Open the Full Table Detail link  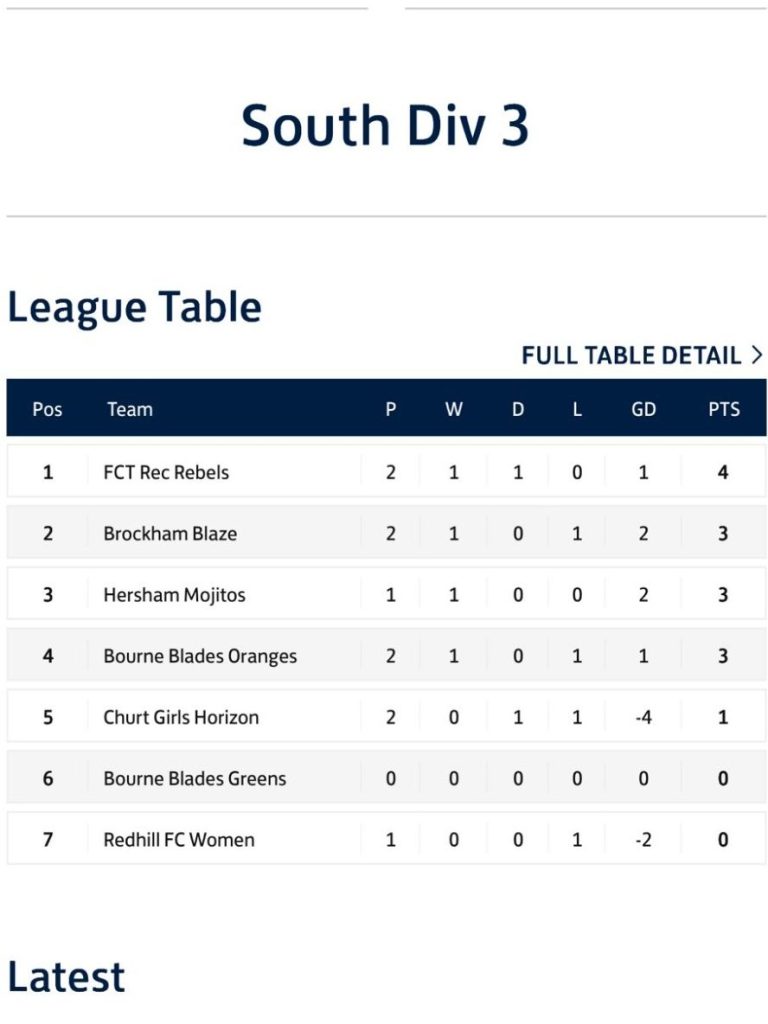tap(631, 355)
